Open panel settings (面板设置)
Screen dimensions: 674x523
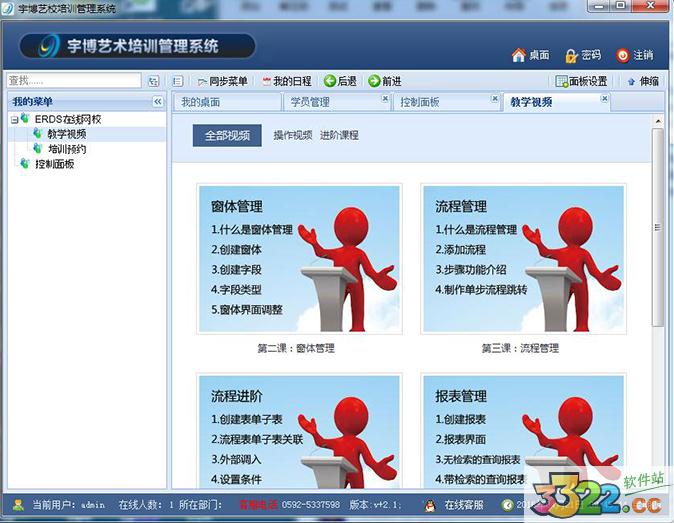[581, 81]
